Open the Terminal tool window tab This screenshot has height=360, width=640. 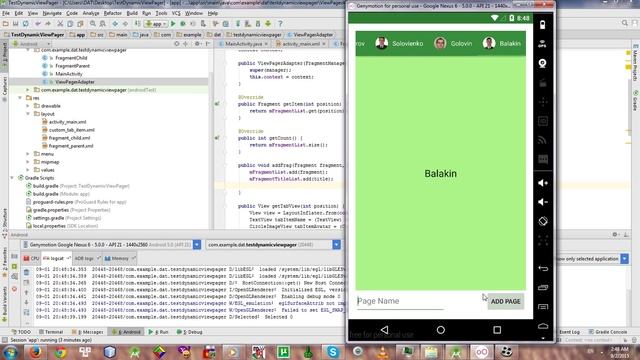coord(51,332)
